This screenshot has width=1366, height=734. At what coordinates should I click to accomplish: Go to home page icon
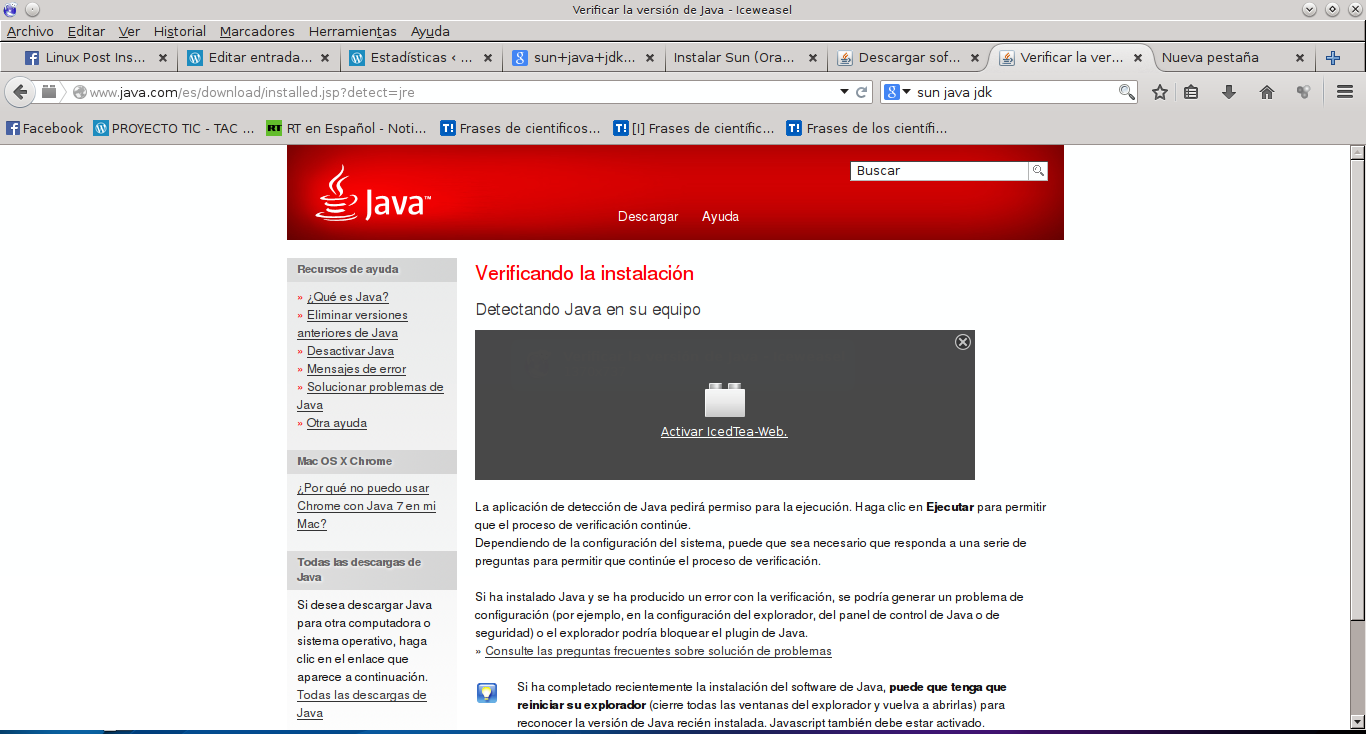click(x=1267, y=92)
